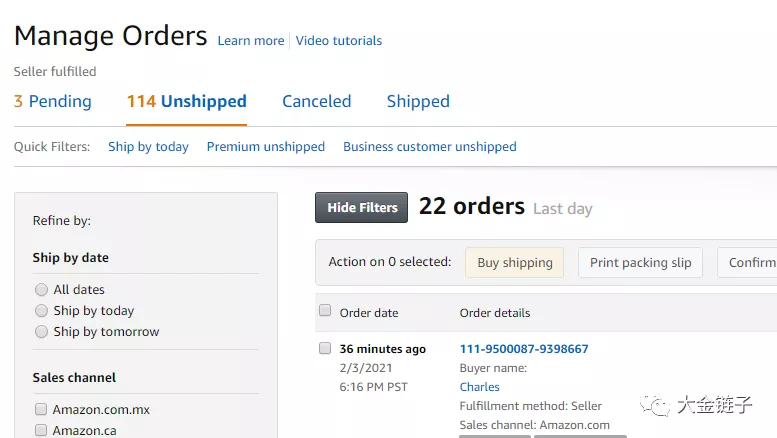Click the Print packing slip button
Viewport: 777px width, 438px height.
[x=640, y=263]
